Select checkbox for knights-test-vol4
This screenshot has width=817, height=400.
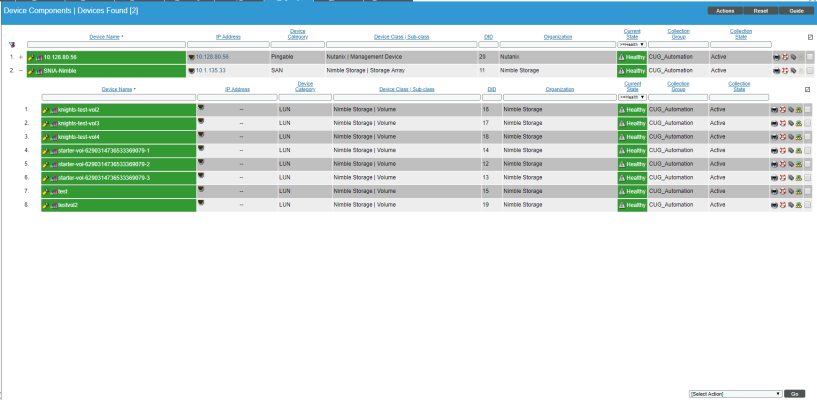[808, 137]
